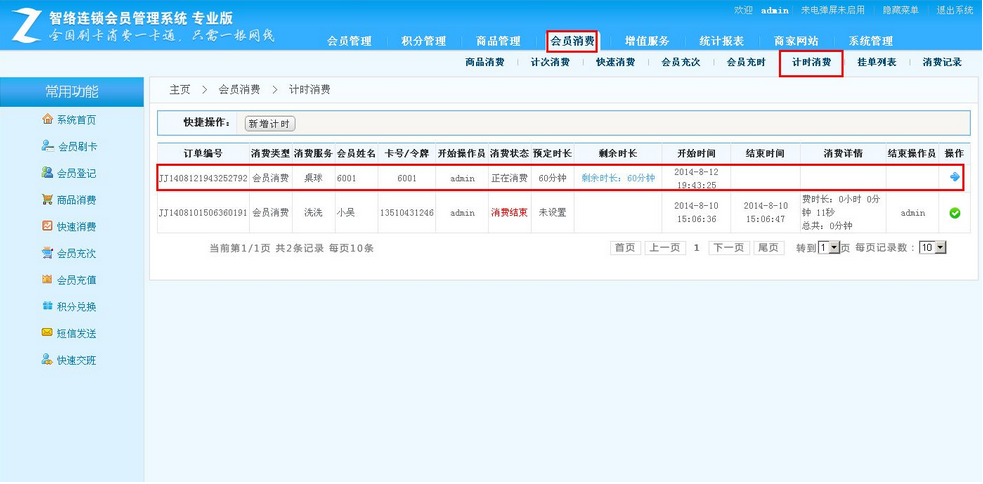Click the 快速交班 shift handover icon
Image resolution: width=983 pixels, height=484 pixels.
tap(47, 360)
